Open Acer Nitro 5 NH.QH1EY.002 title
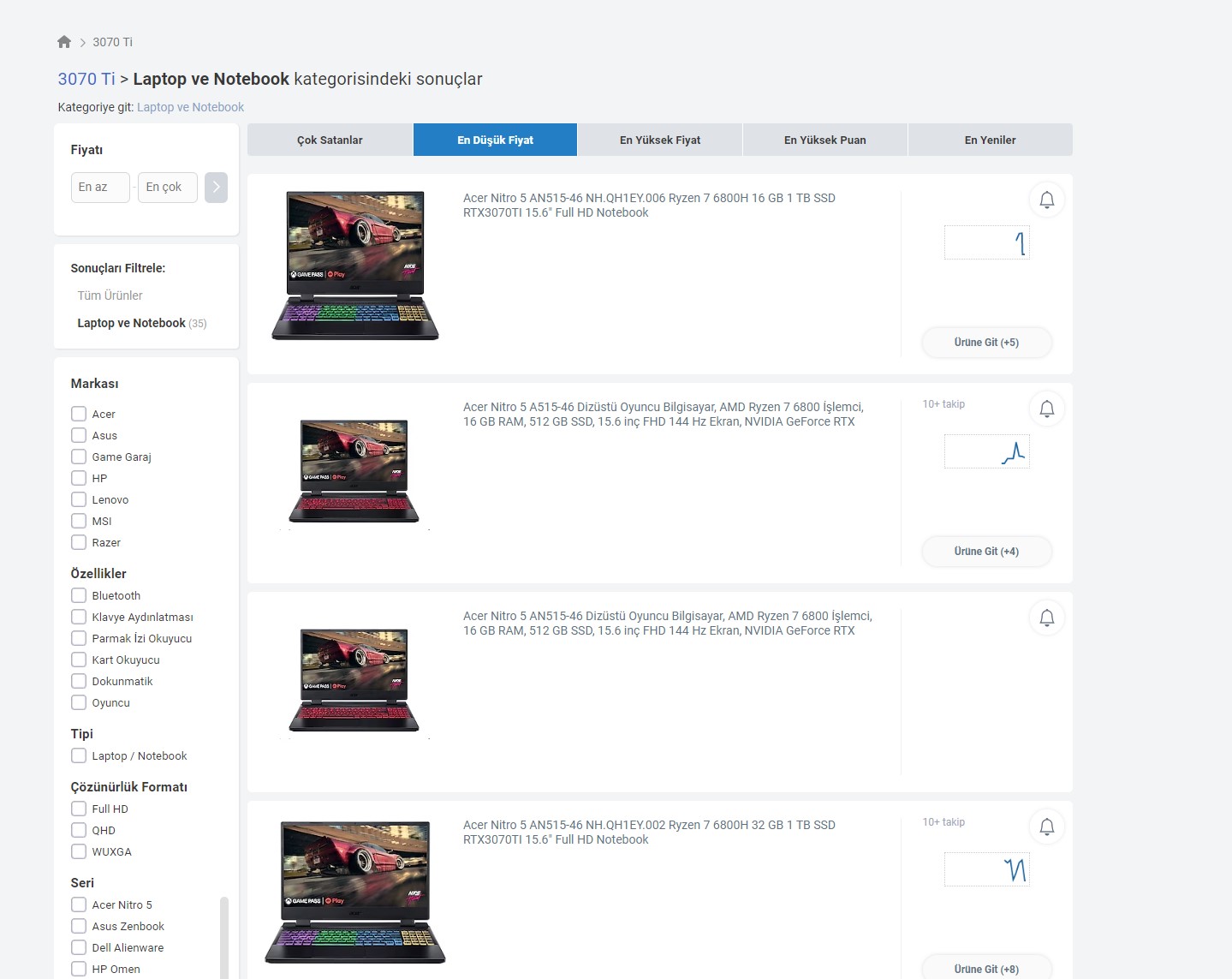 (649, 832)
